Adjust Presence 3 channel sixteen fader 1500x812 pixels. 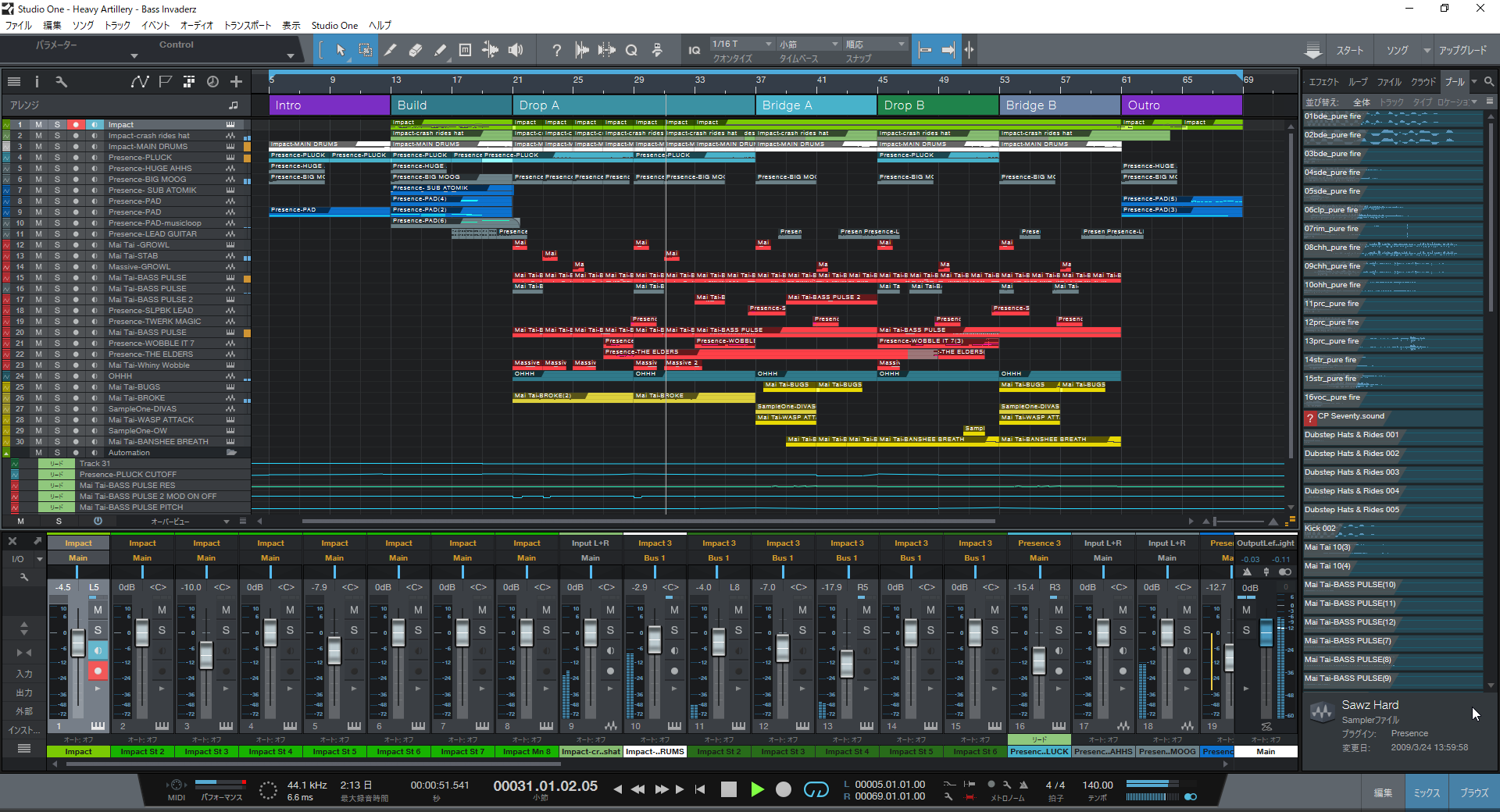point(1039,661)
